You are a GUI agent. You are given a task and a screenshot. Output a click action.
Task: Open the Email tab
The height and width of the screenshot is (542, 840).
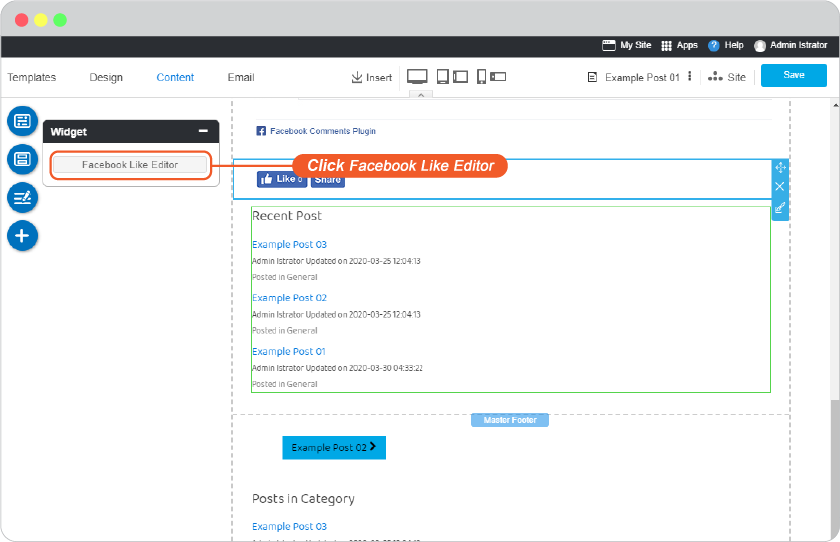pos(241,77)
